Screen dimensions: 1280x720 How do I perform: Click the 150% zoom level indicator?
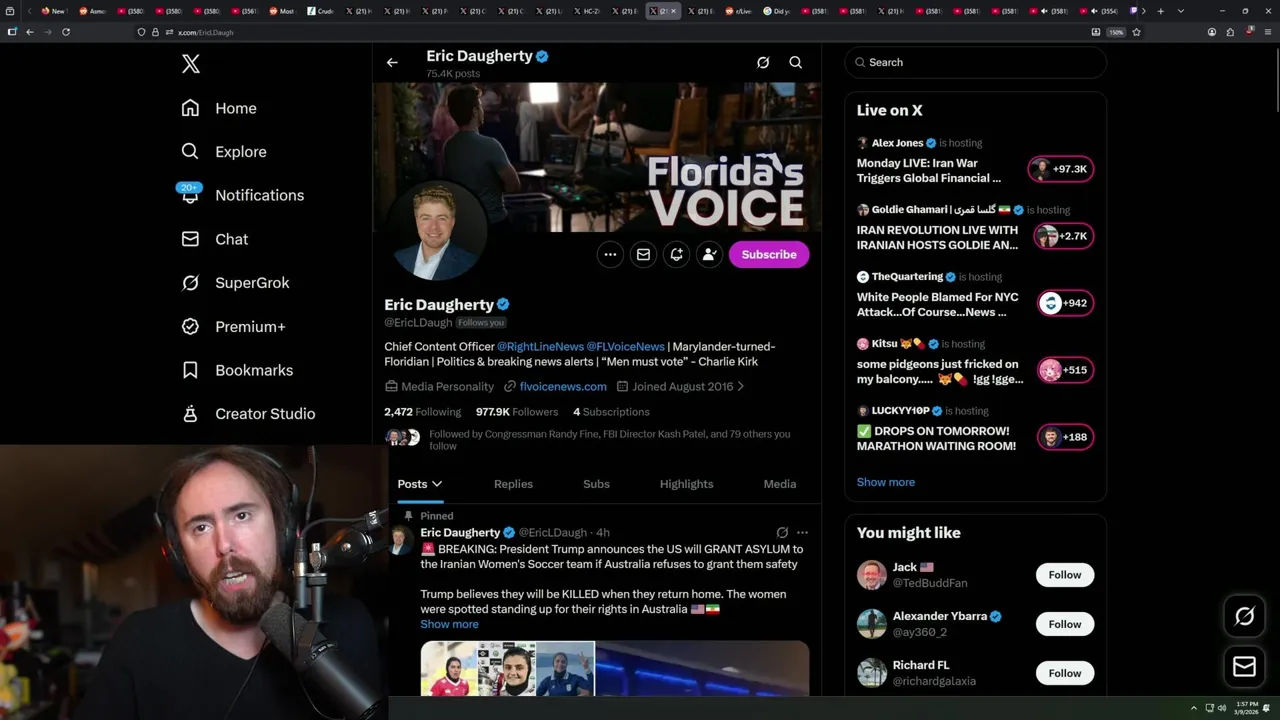(1116, 32)
